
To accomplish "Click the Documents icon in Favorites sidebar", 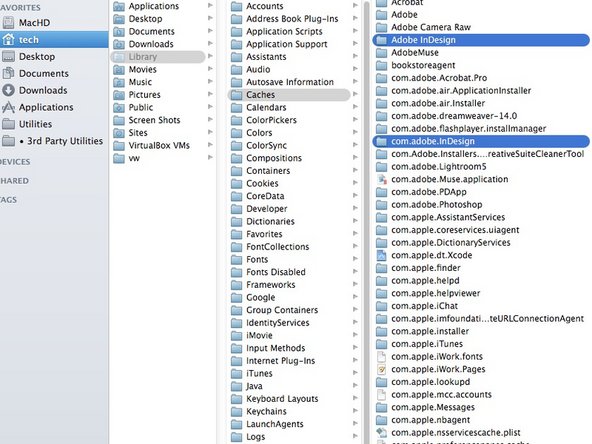I will [8, 73].
